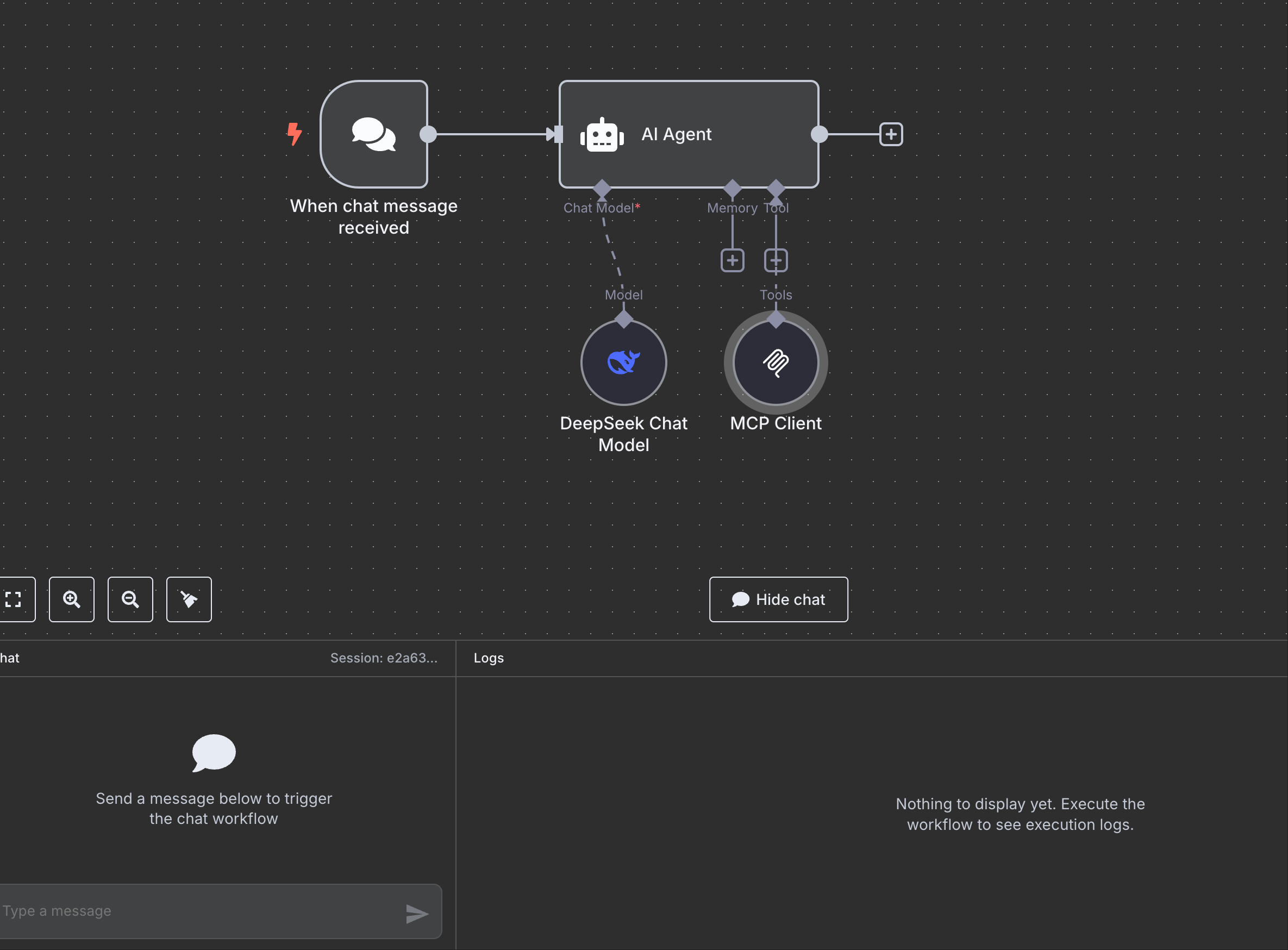Add another Tool via plus button
The height and width of the screenshot is (950, 1288).
click(x=776, y=260)
